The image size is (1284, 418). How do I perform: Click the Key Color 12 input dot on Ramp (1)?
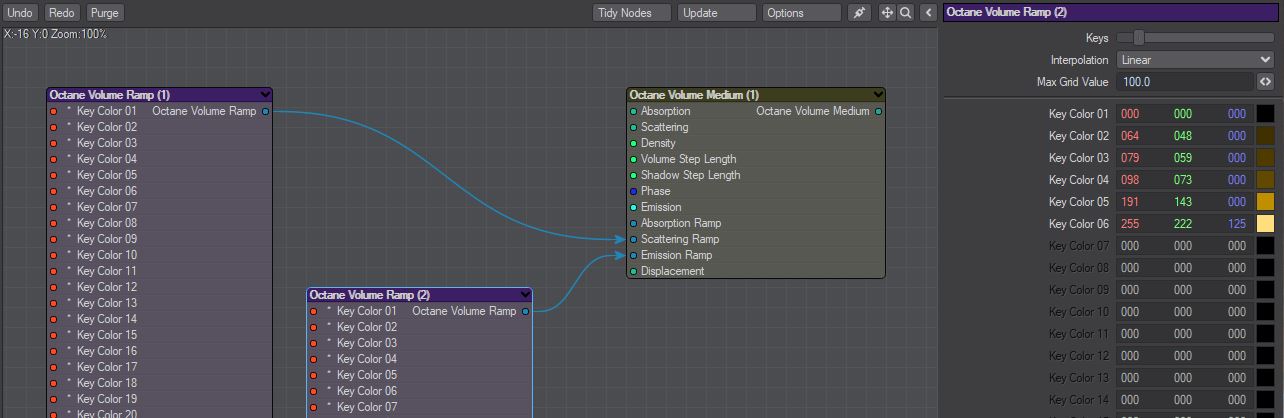coord(54,287)
